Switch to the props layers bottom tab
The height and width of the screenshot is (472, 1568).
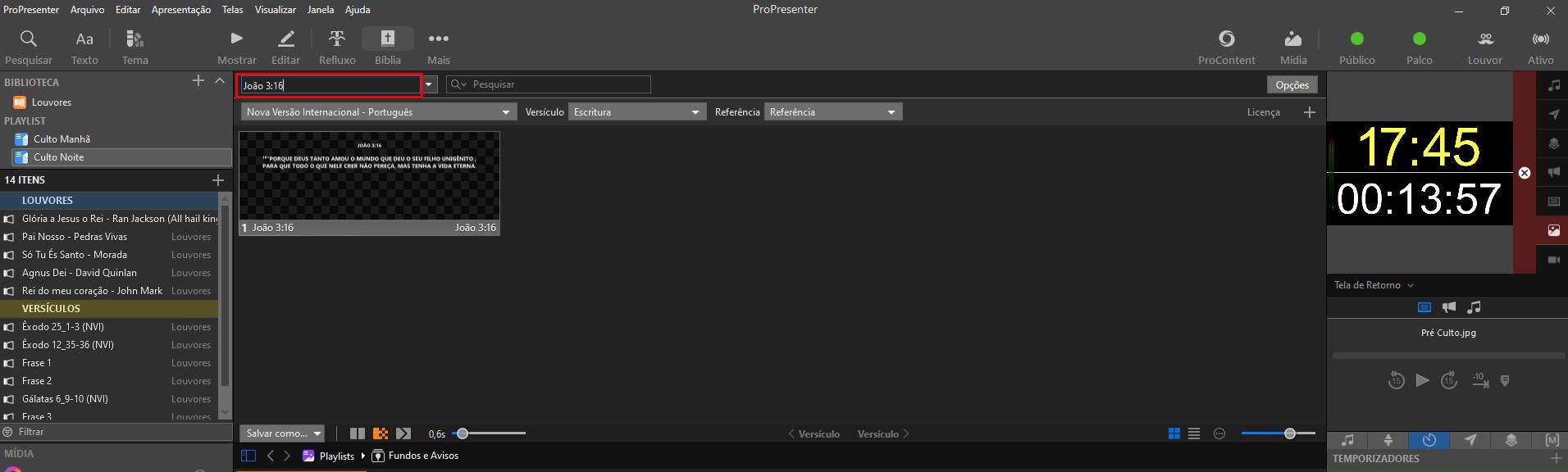coord(1511,440)
